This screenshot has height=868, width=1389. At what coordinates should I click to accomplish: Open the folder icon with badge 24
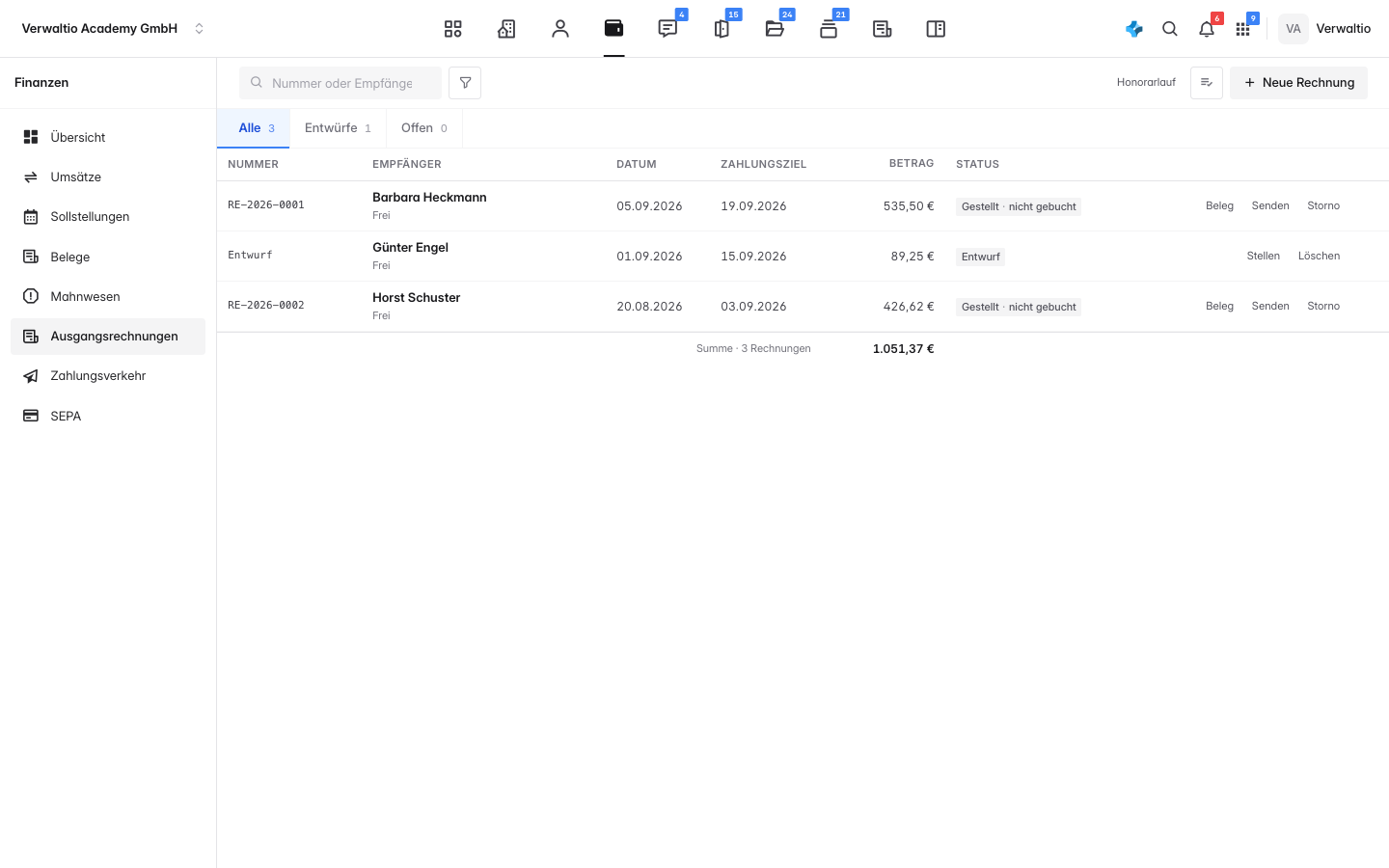coord(775,29)
